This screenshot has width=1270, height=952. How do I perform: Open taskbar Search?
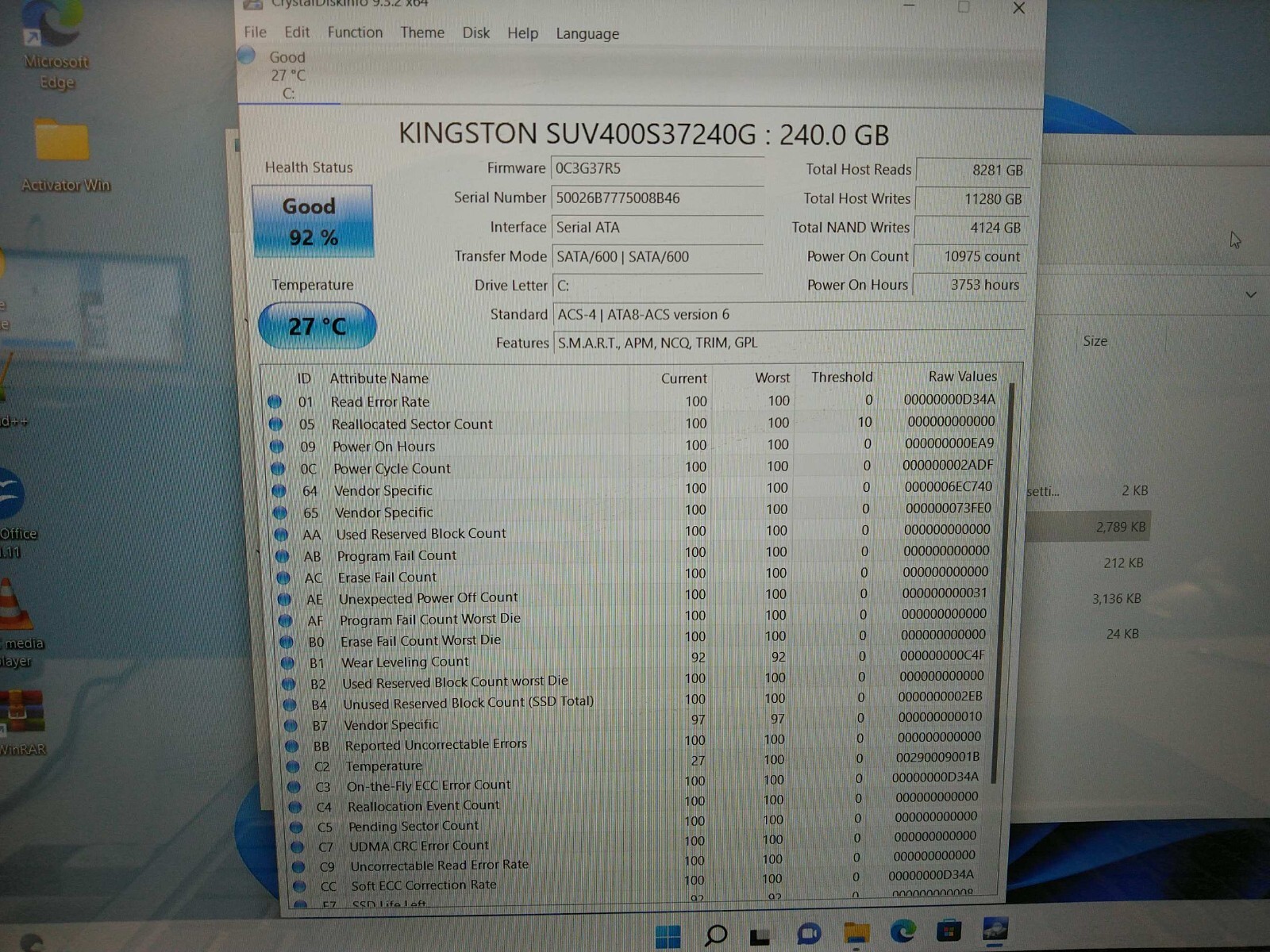pos(716,935)
